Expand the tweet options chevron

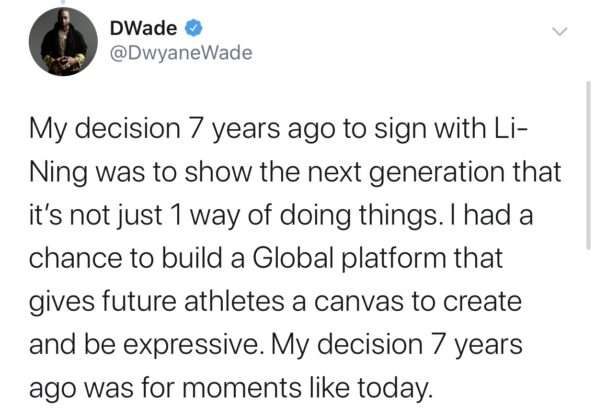559,32
